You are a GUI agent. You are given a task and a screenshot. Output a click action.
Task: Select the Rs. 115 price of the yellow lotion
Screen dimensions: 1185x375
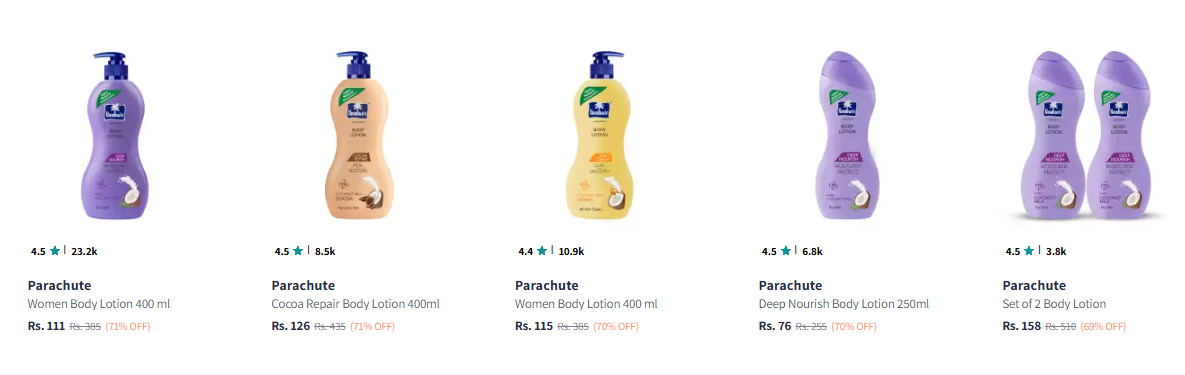[534, 327]
